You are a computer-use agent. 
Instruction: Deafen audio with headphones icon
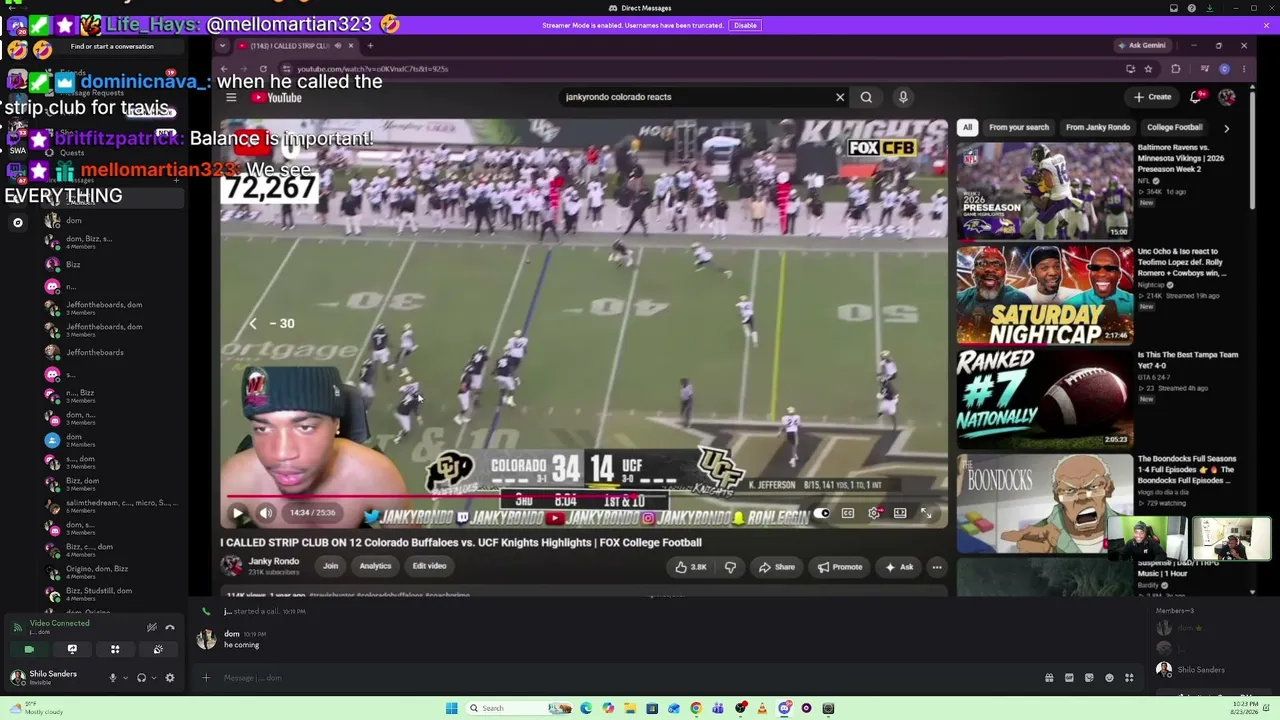click(141, 678)
